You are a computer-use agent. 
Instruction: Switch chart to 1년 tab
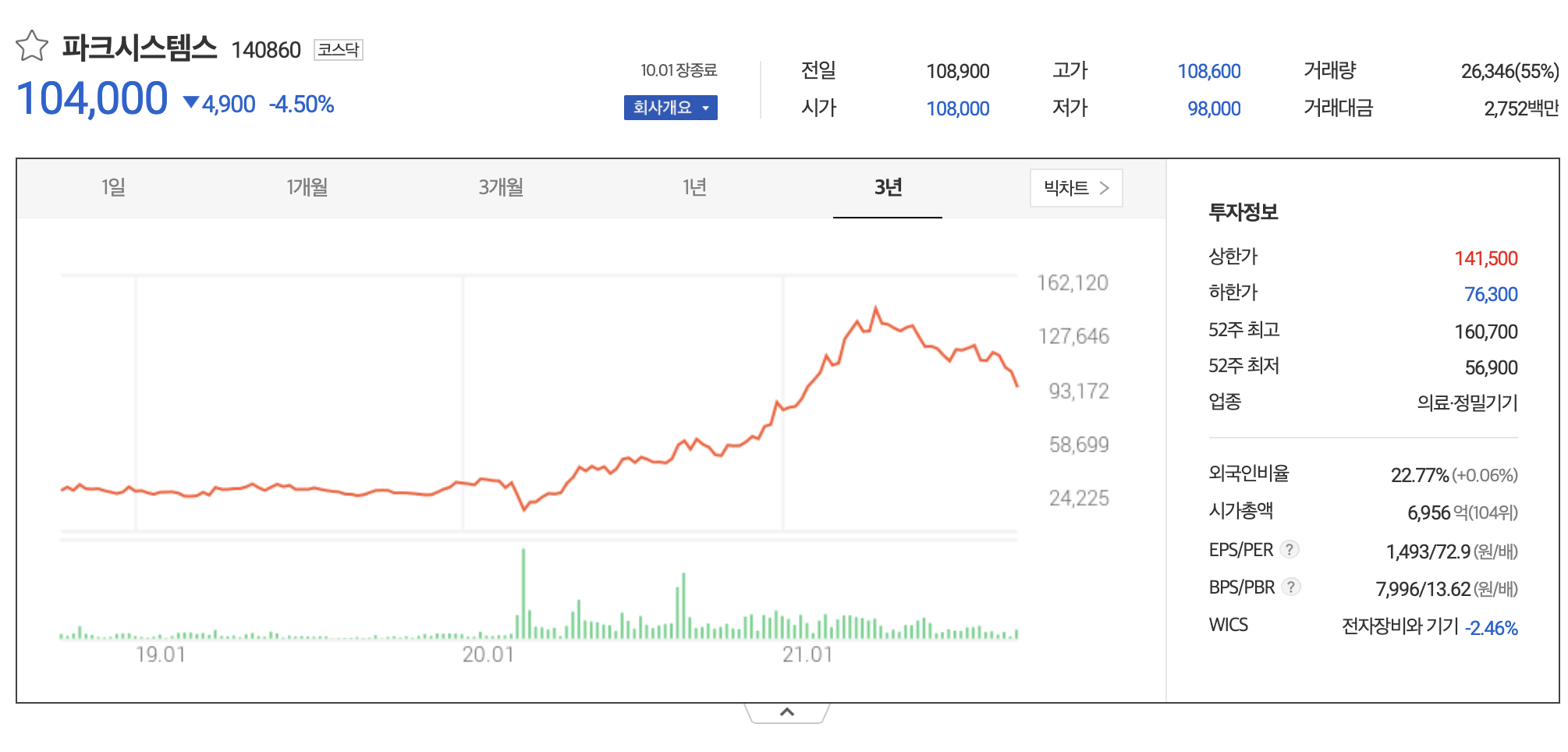[694, 187]
